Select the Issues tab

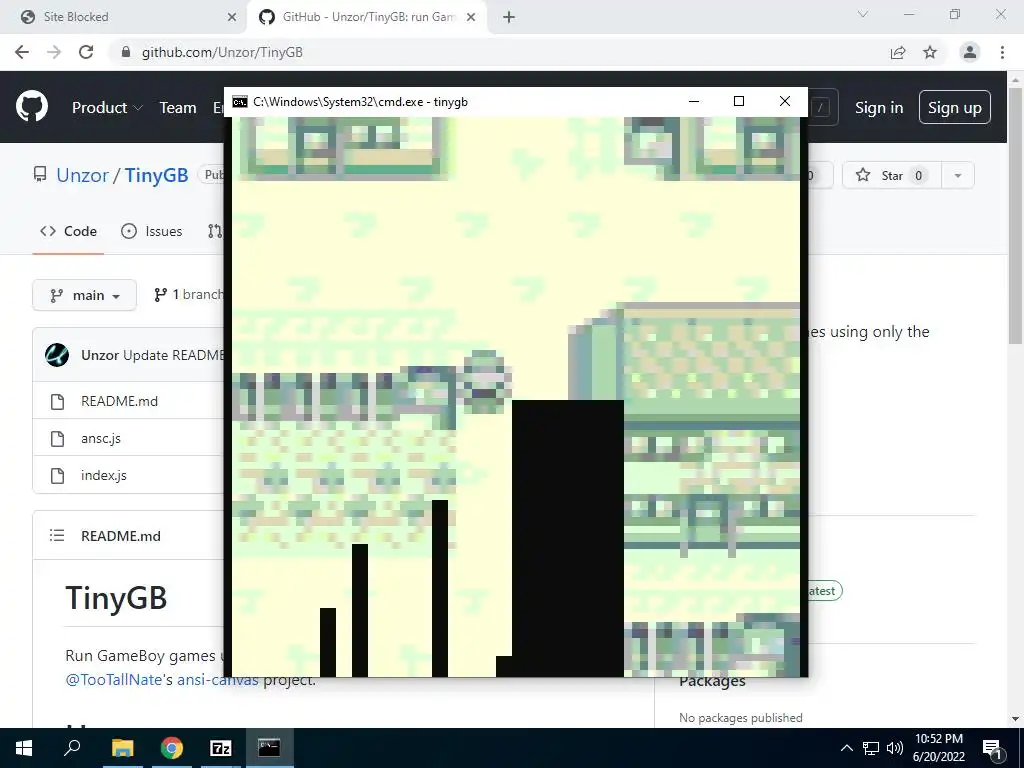pyautogui.click(x=152, y=231)
